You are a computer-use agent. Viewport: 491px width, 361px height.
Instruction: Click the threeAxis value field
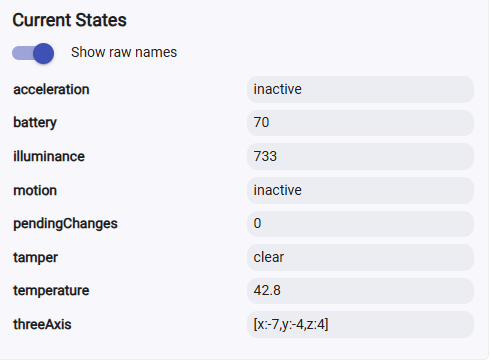360,324
